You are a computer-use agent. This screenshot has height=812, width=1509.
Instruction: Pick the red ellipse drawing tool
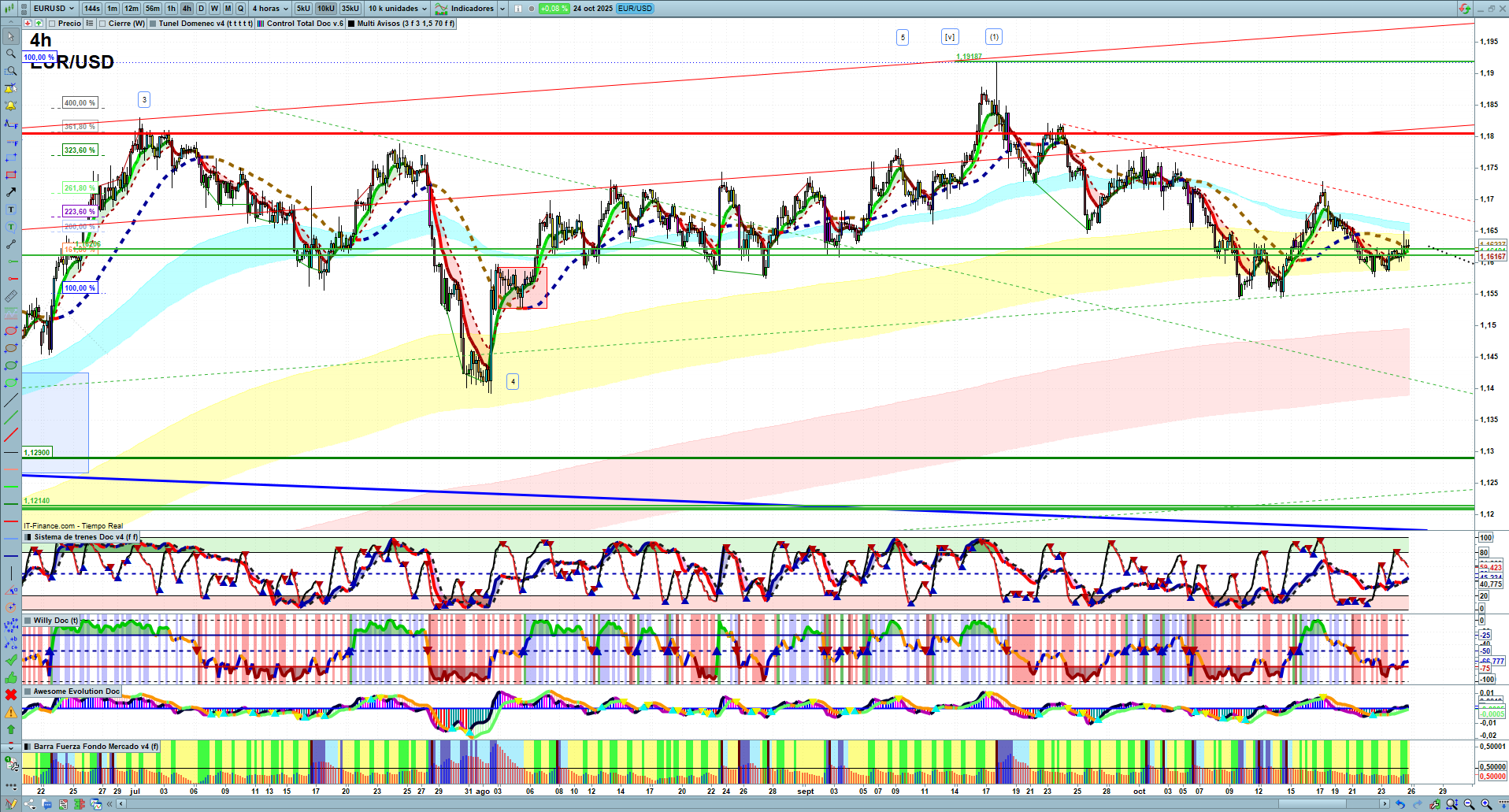click(x=11, y=331)
